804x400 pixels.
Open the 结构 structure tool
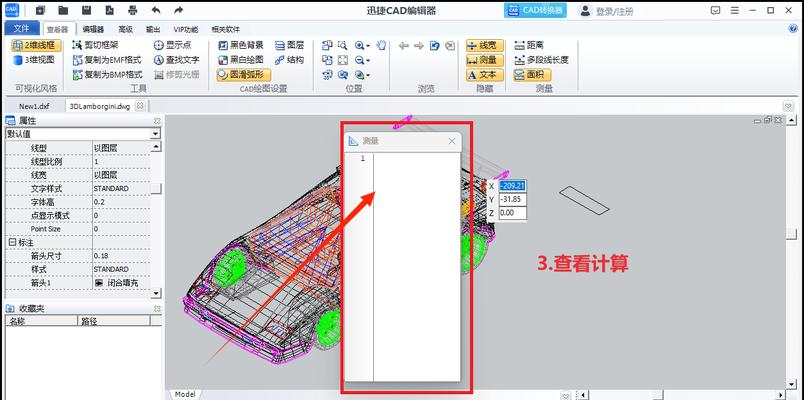click(290, 60)
